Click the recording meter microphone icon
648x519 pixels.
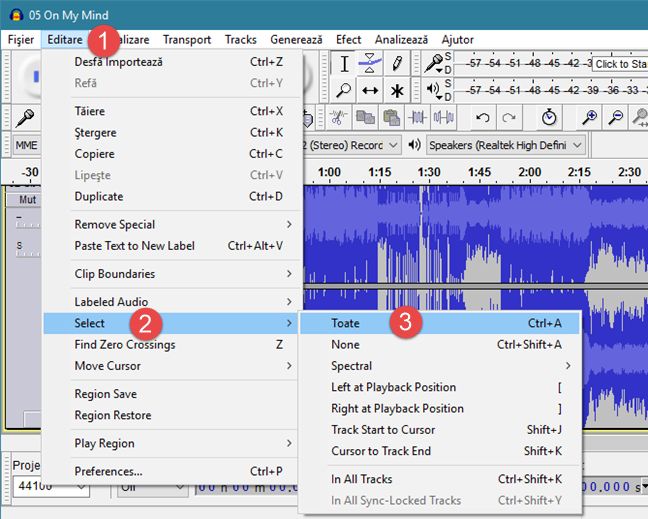(x=434, y=64)
